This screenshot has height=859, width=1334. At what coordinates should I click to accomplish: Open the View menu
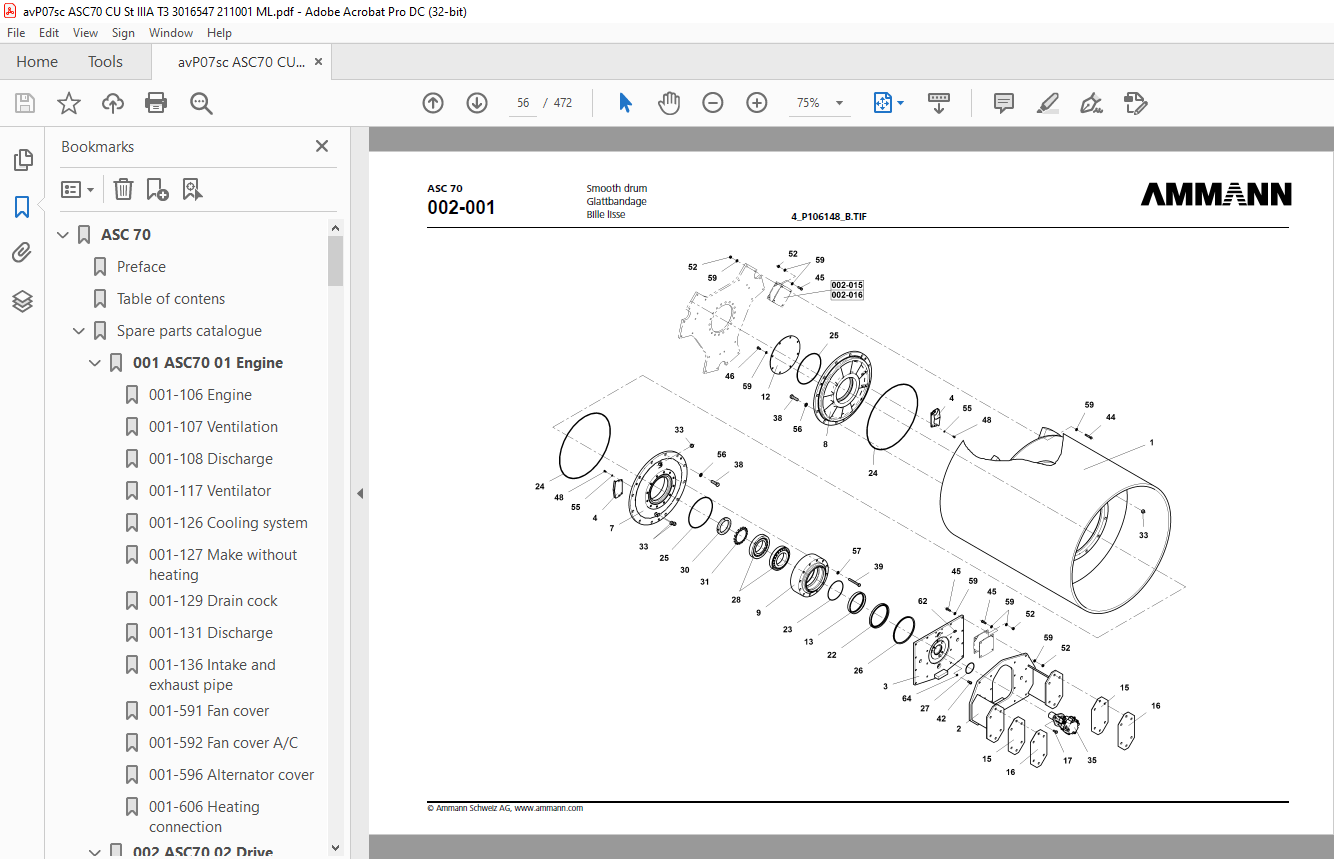[85, 33]
